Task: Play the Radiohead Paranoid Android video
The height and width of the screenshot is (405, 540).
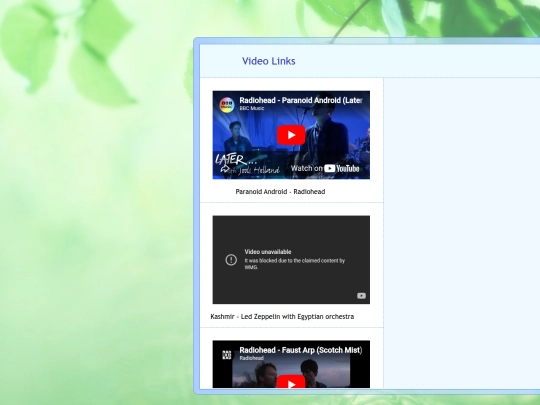Action: [291, 135]
